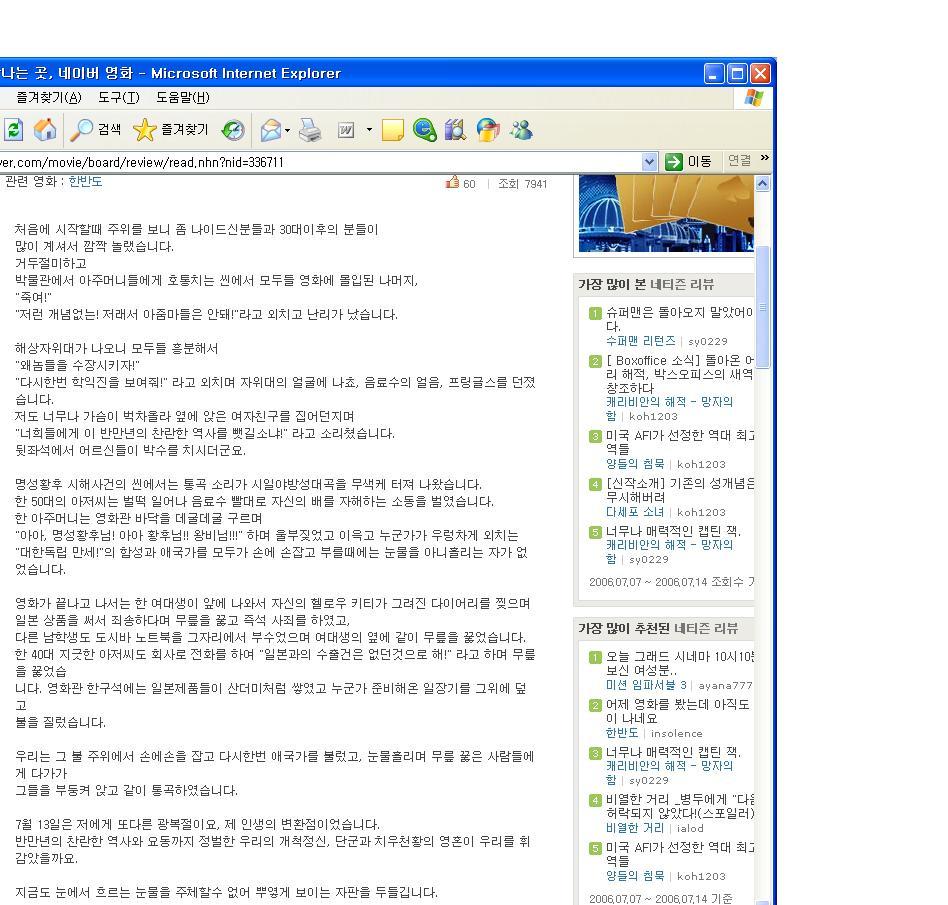This screenshot has height=905, width=948.
Task: Open most-viewed 양들의 침묵 movie link
Action: click(x=635, y=464)
